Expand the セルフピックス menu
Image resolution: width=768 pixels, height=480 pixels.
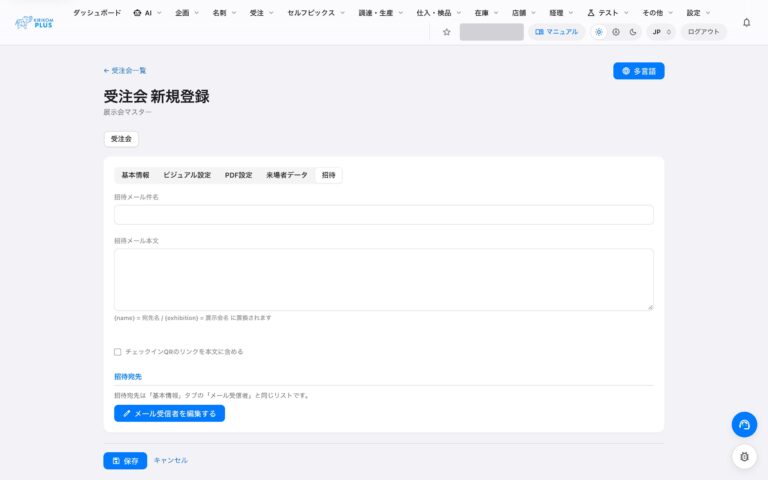click(x=316, y=13)
